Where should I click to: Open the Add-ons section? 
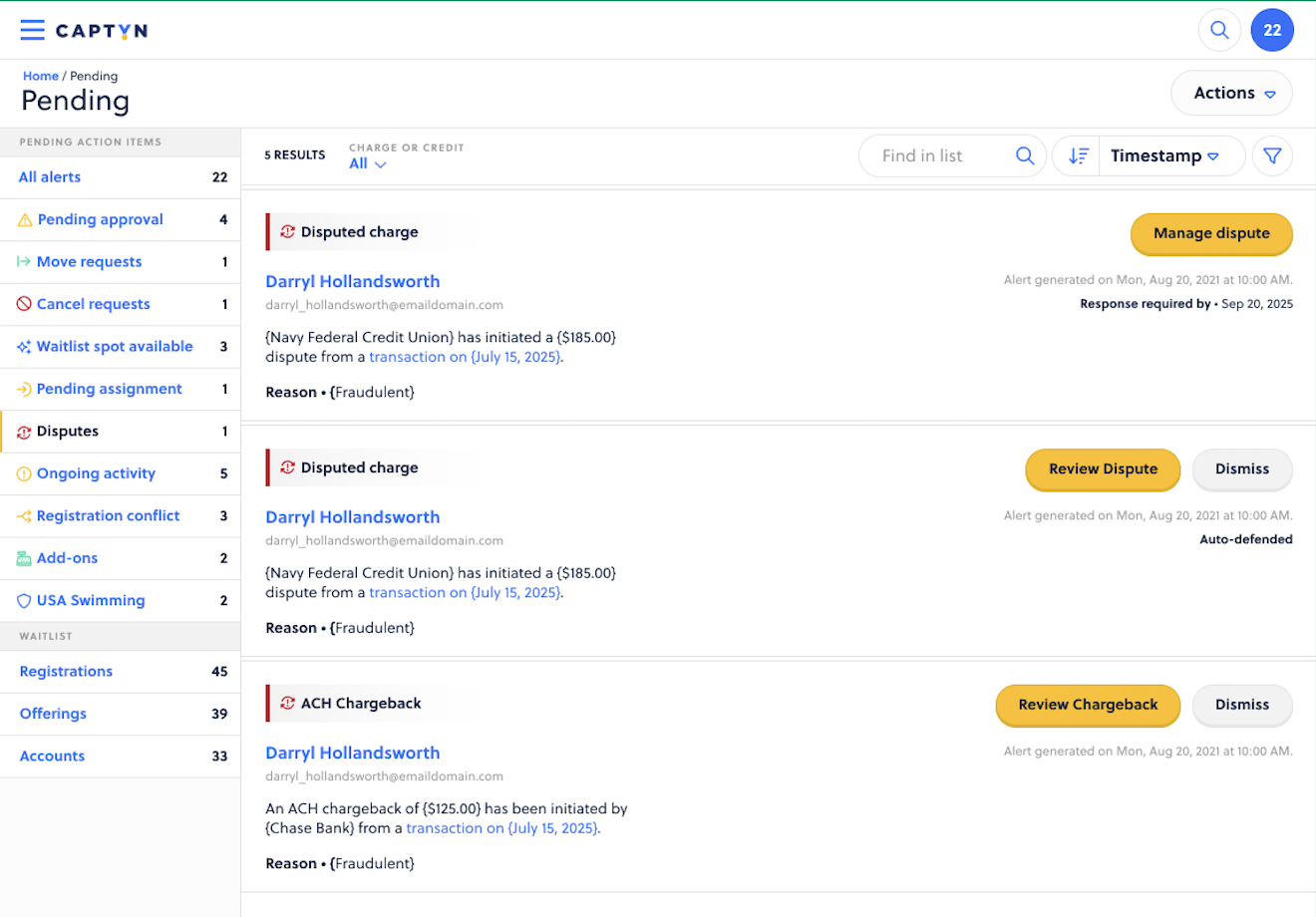pyautogui.click(x=120, y=558)
